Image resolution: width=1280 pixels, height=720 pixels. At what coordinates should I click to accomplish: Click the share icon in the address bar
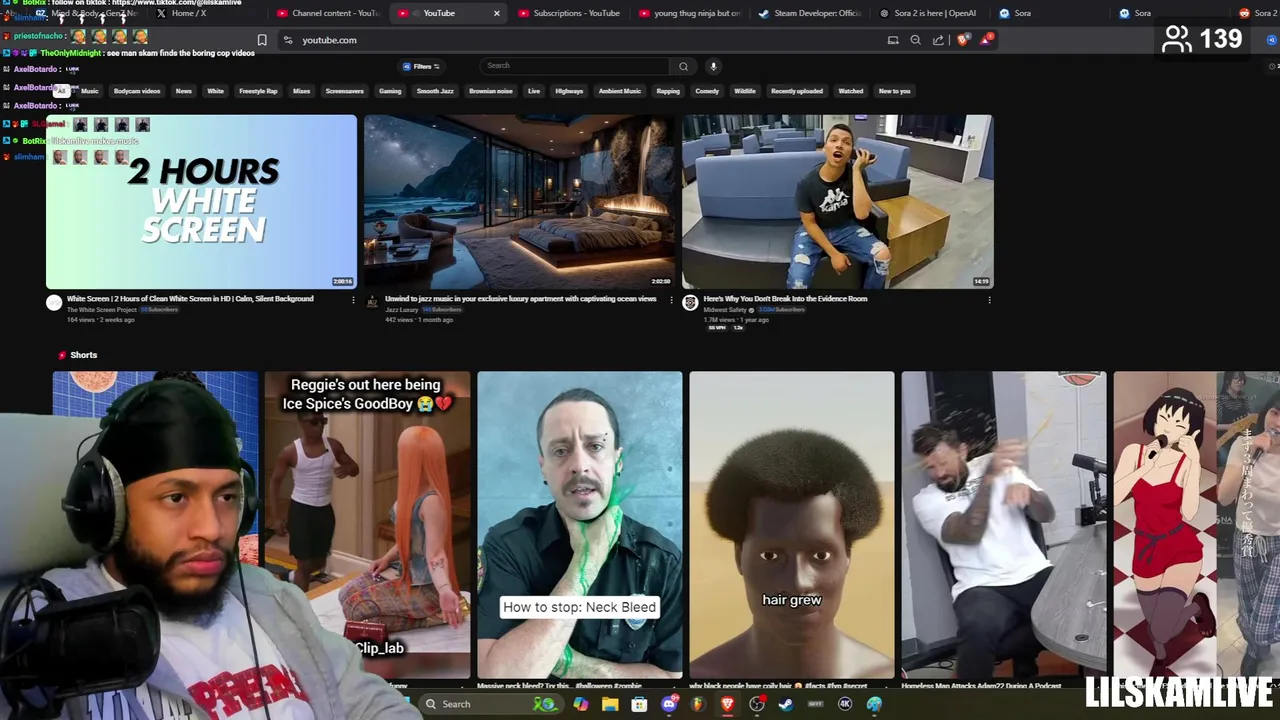coord(938,40)
